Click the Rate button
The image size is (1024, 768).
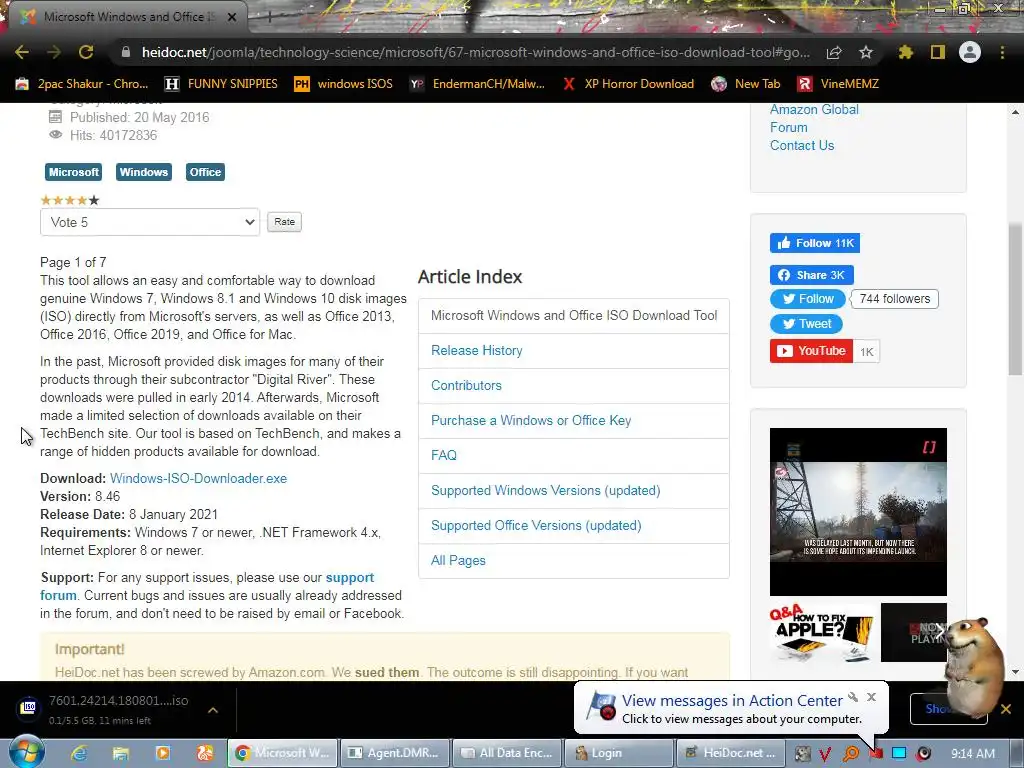click(284, 222)
